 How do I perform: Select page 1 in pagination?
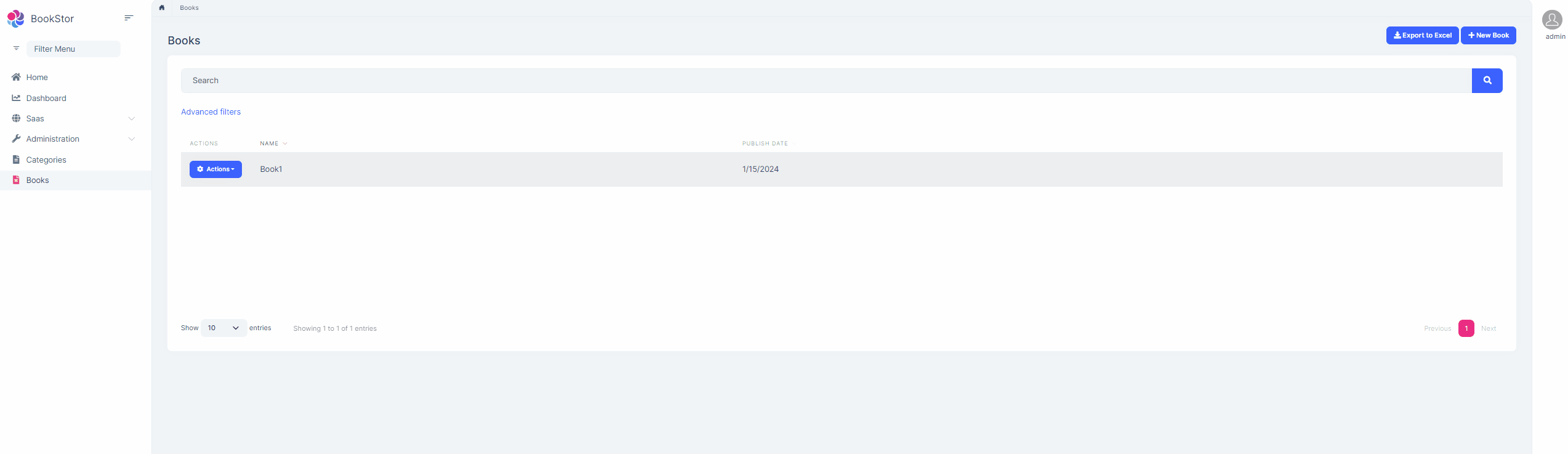coord(1466,328)
